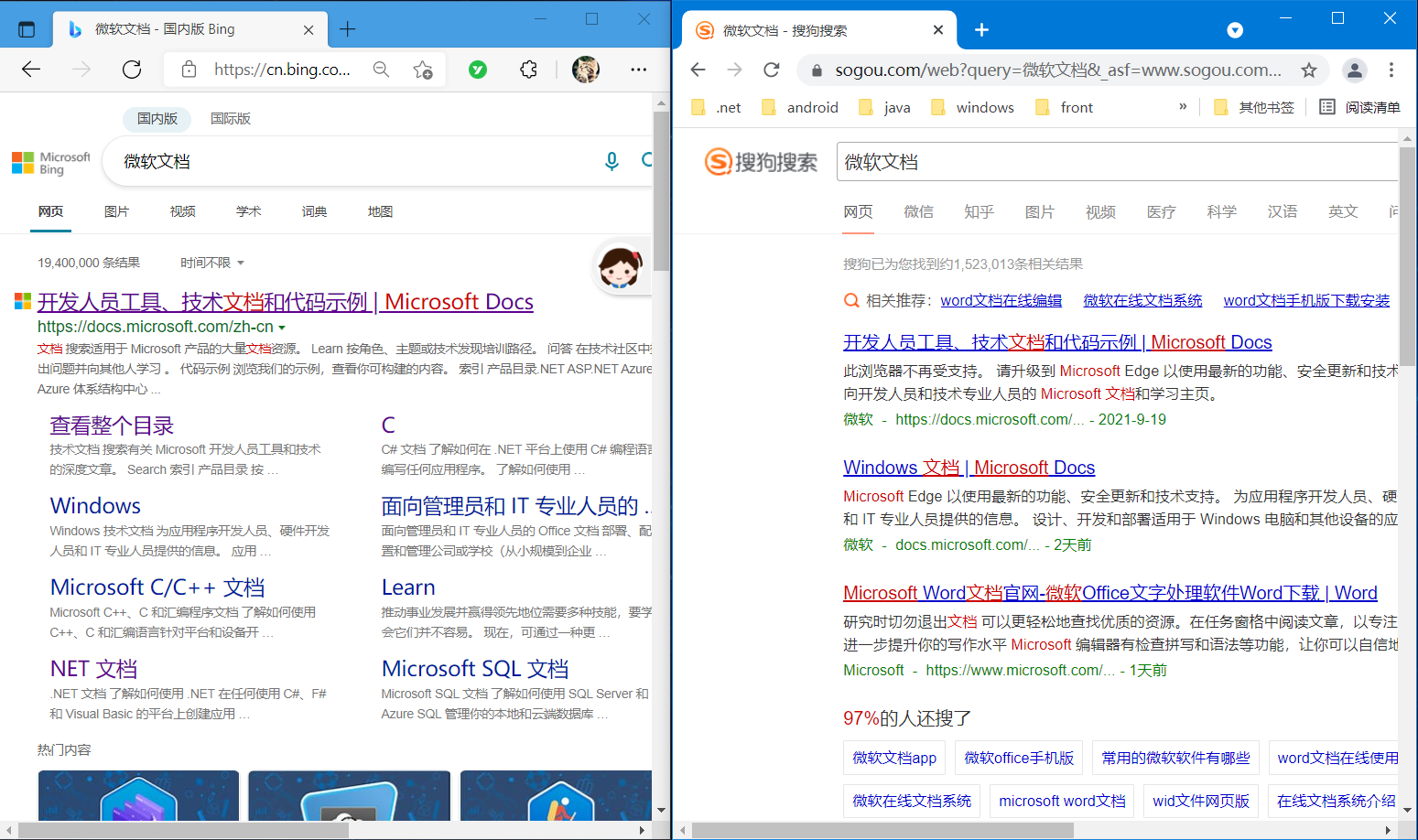The width and height of the screenshot is (1418, 840).
Task: Switch to 国际版 Bing
Action: [231, 118]
